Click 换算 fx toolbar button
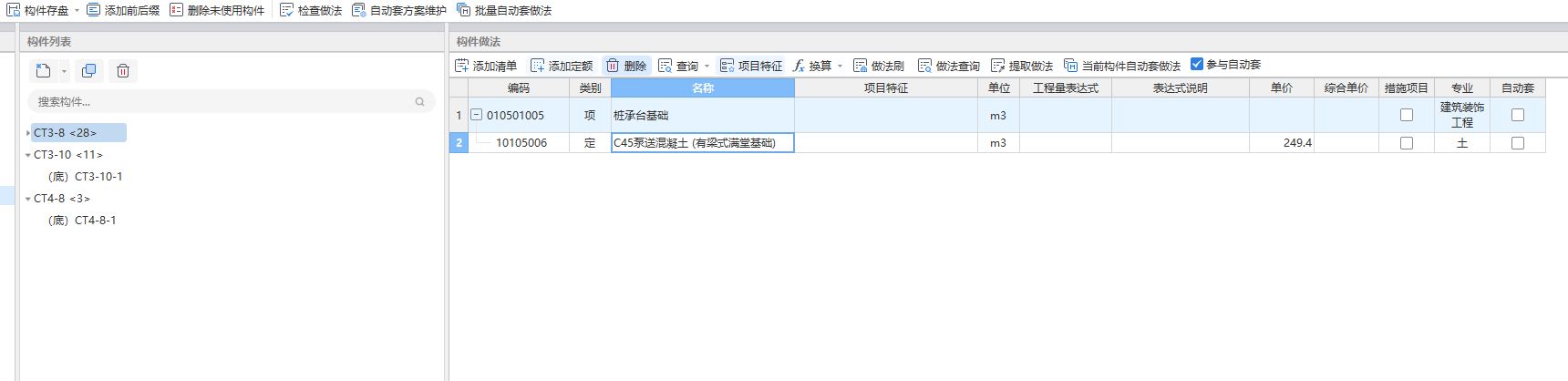This screenshot has width=1568, height=381. coord(812,66)
